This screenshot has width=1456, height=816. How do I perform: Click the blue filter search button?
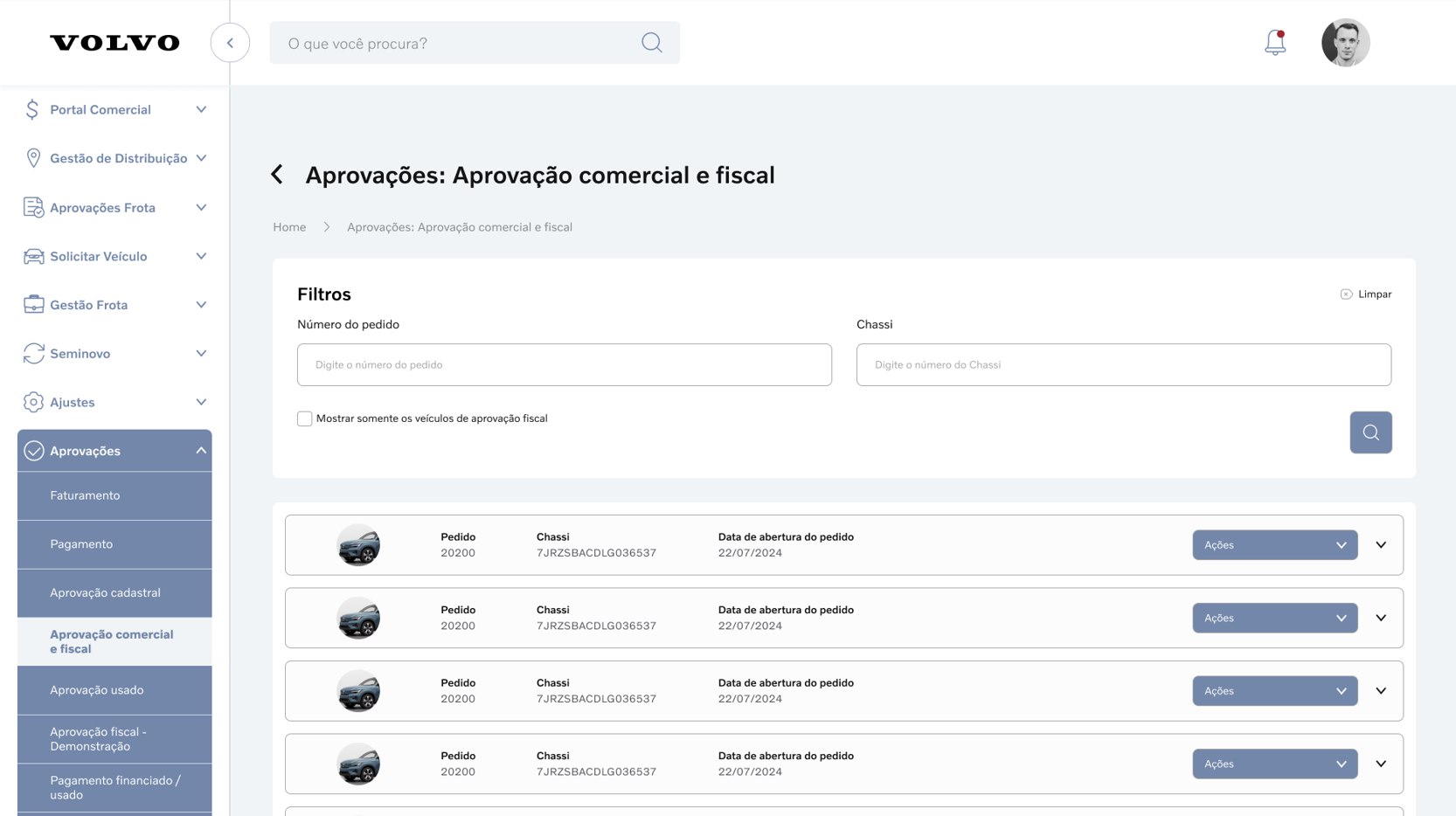tap(1370, 432)
